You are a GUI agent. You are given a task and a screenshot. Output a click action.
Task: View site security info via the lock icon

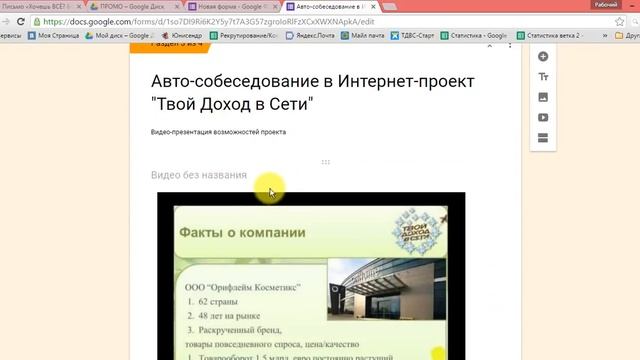click(x=37, y=22)
